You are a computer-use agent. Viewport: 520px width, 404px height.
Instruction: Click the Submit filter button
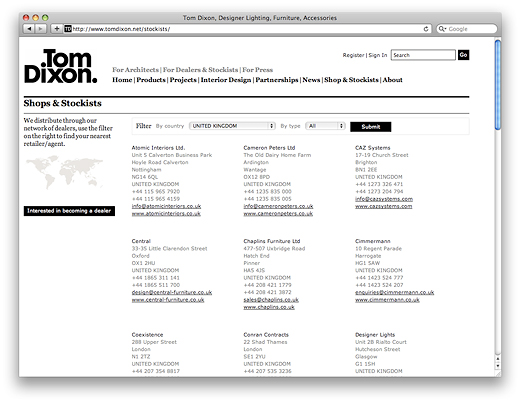click(x=371, y=127)
